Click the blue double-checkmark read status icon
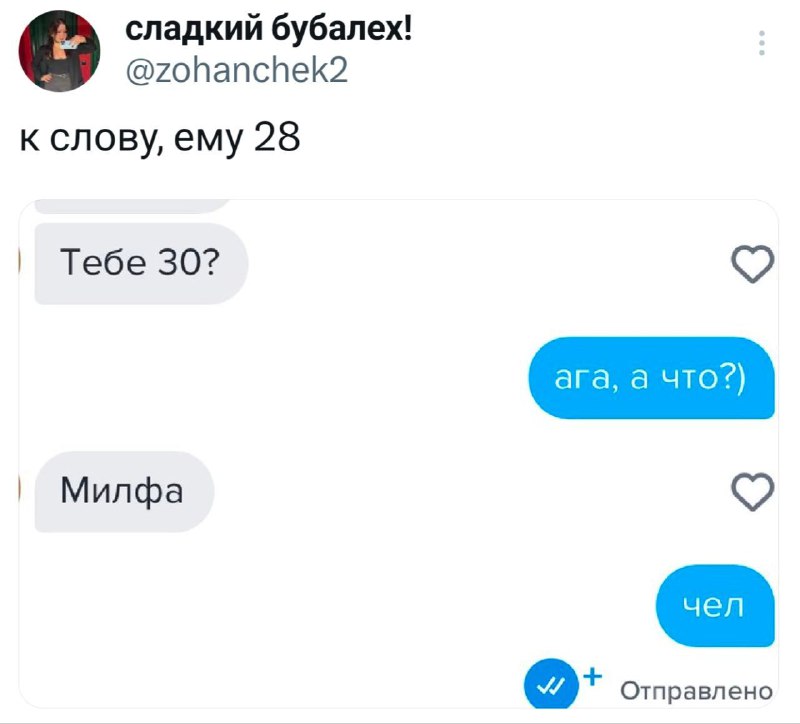 click(551, 684)
